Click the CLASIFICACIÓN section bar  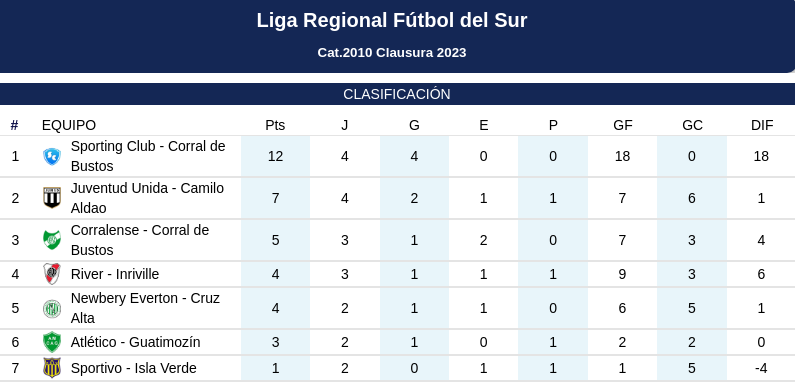click(x=398, y=94)
